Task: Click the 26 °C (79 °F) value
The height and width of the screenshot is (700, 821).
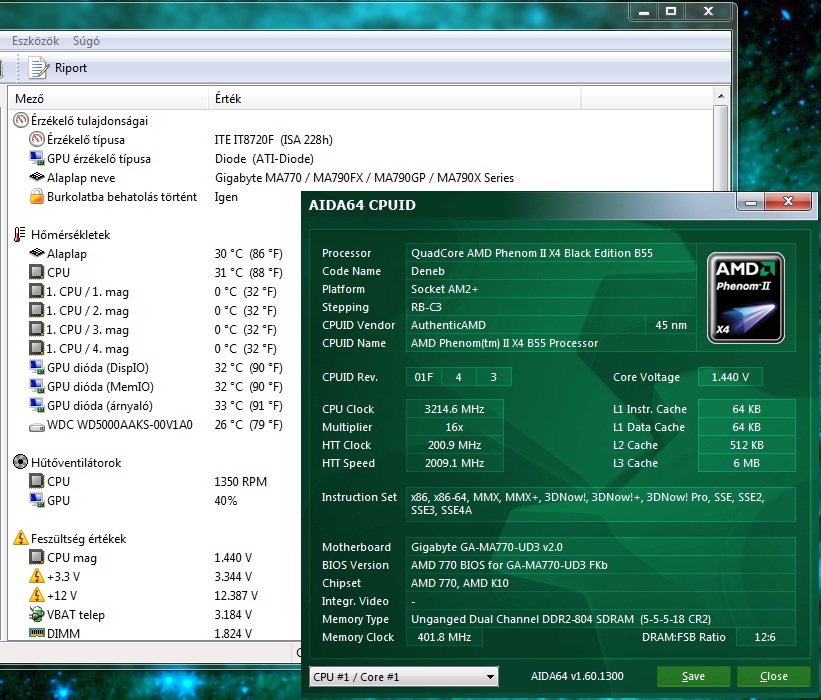Action: coord(248,425)
